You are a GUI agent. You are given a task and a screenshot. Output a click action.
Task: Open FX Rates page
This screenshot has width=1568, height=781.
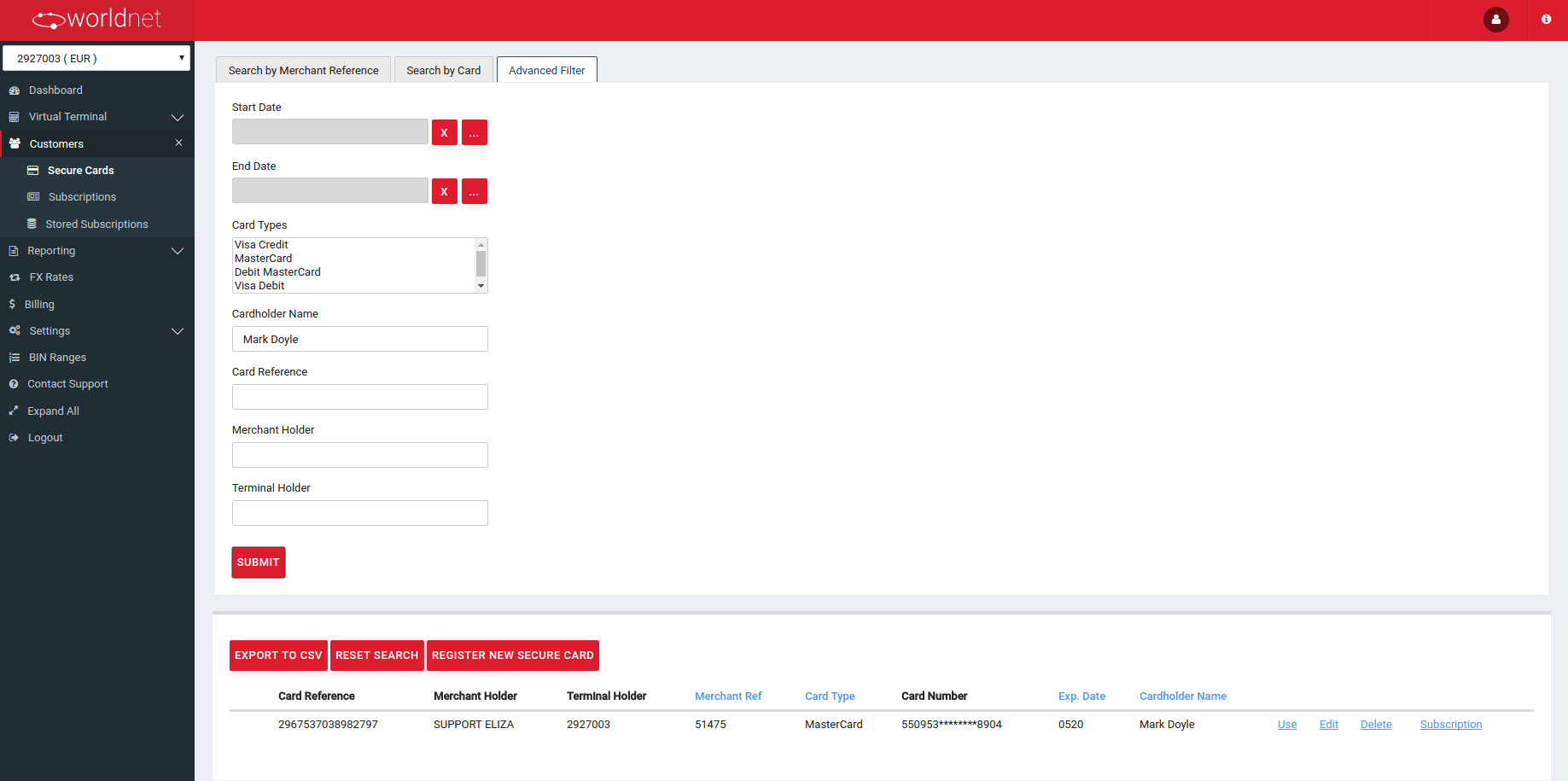tap(51, 277)
